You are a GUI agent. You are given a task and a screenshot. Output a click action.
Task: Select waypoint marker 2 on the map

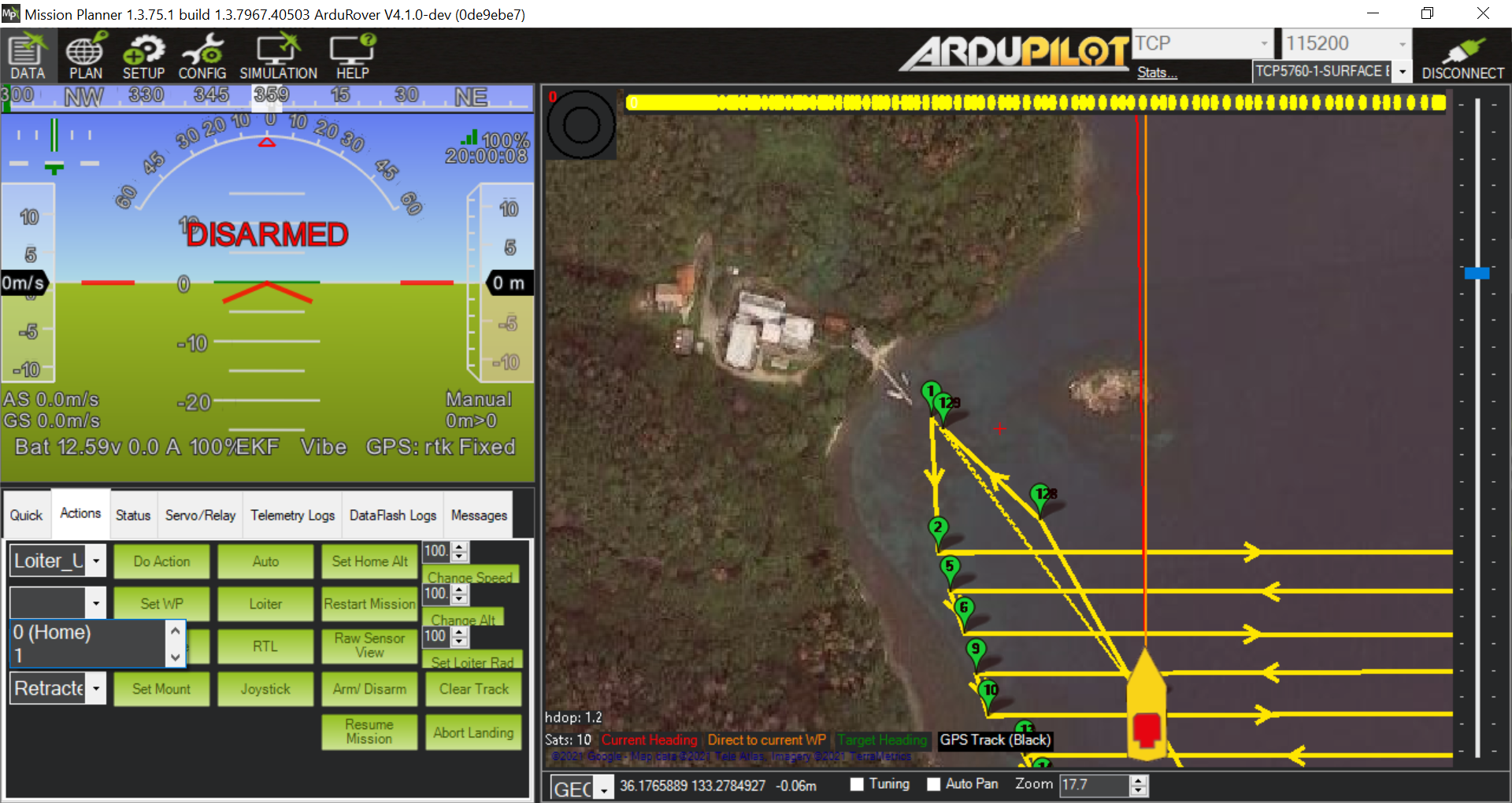937,531
